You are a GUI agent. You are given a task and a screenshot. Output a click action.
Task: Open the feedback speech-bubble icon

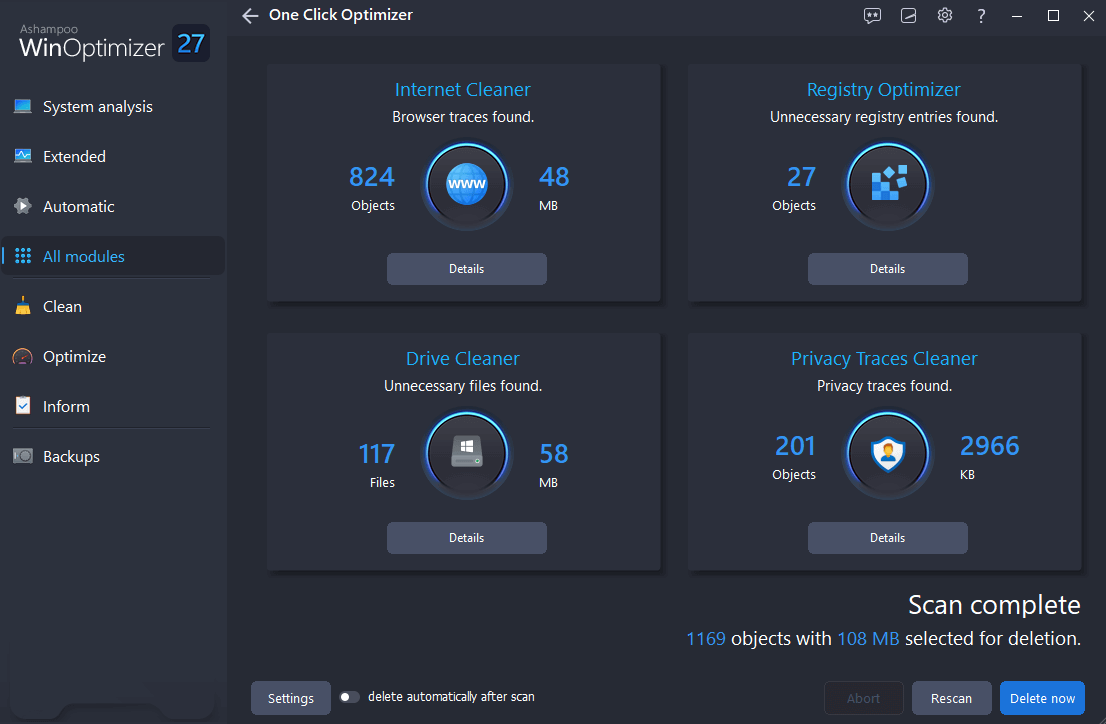(872, 15)
